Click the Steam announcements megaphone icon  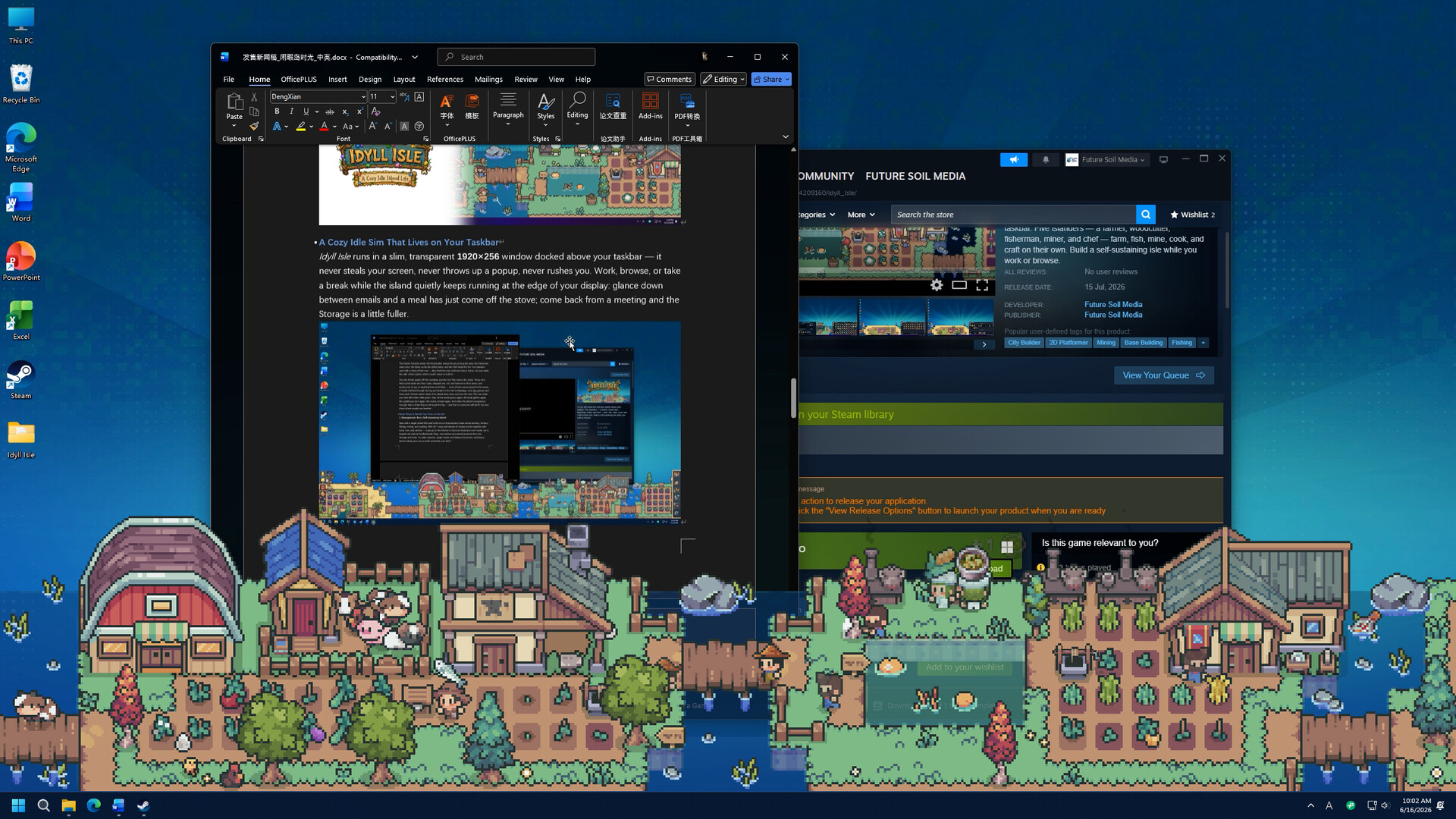click(1014, 160)
